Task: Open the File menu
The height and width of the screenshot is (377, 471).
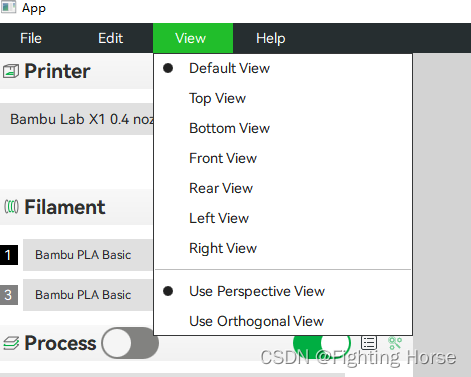Action: 31,38
